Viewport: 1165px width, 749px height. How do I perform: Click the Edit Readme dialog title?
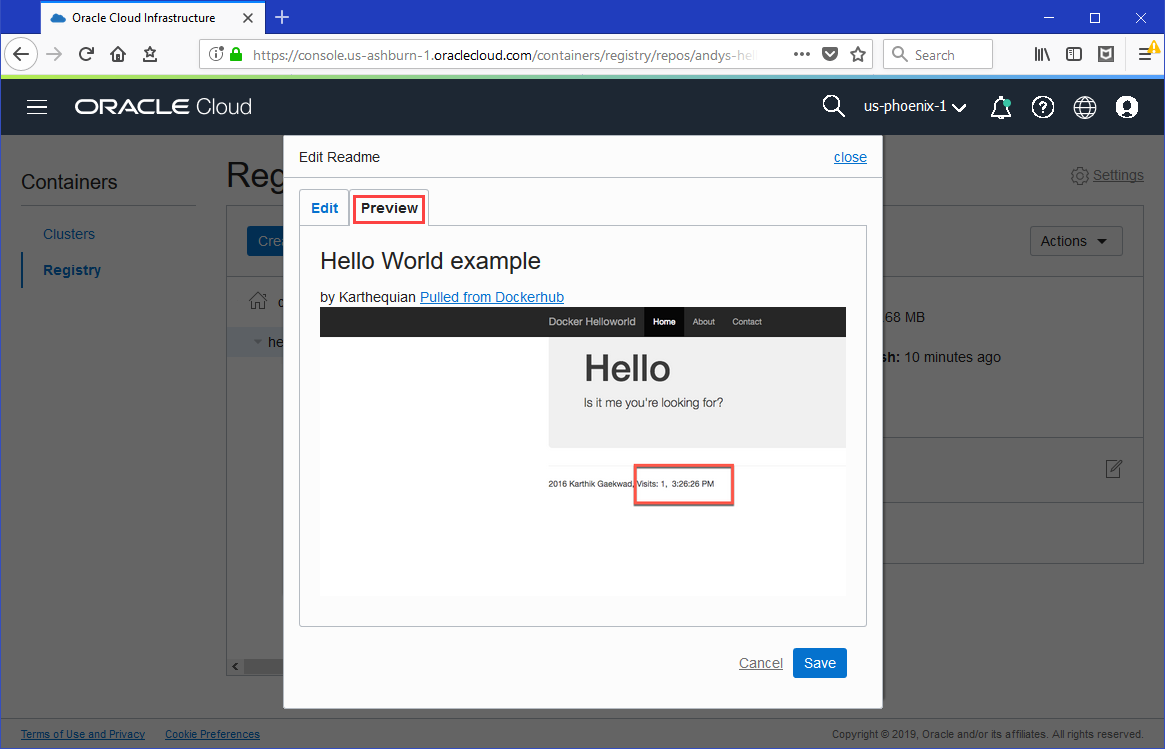coord(340,157)
